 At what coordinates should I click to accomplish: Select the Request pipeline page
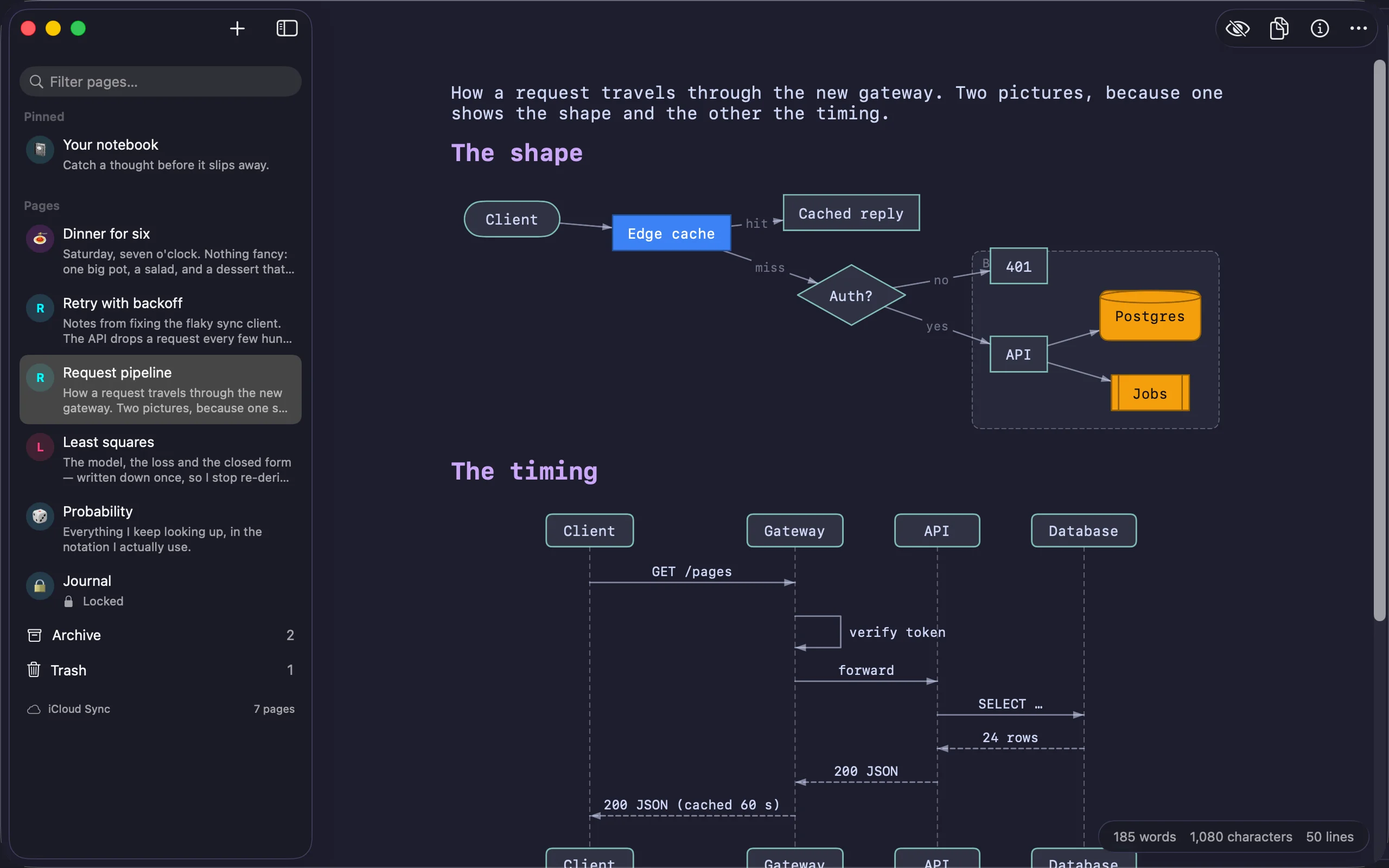coord(161,390)
